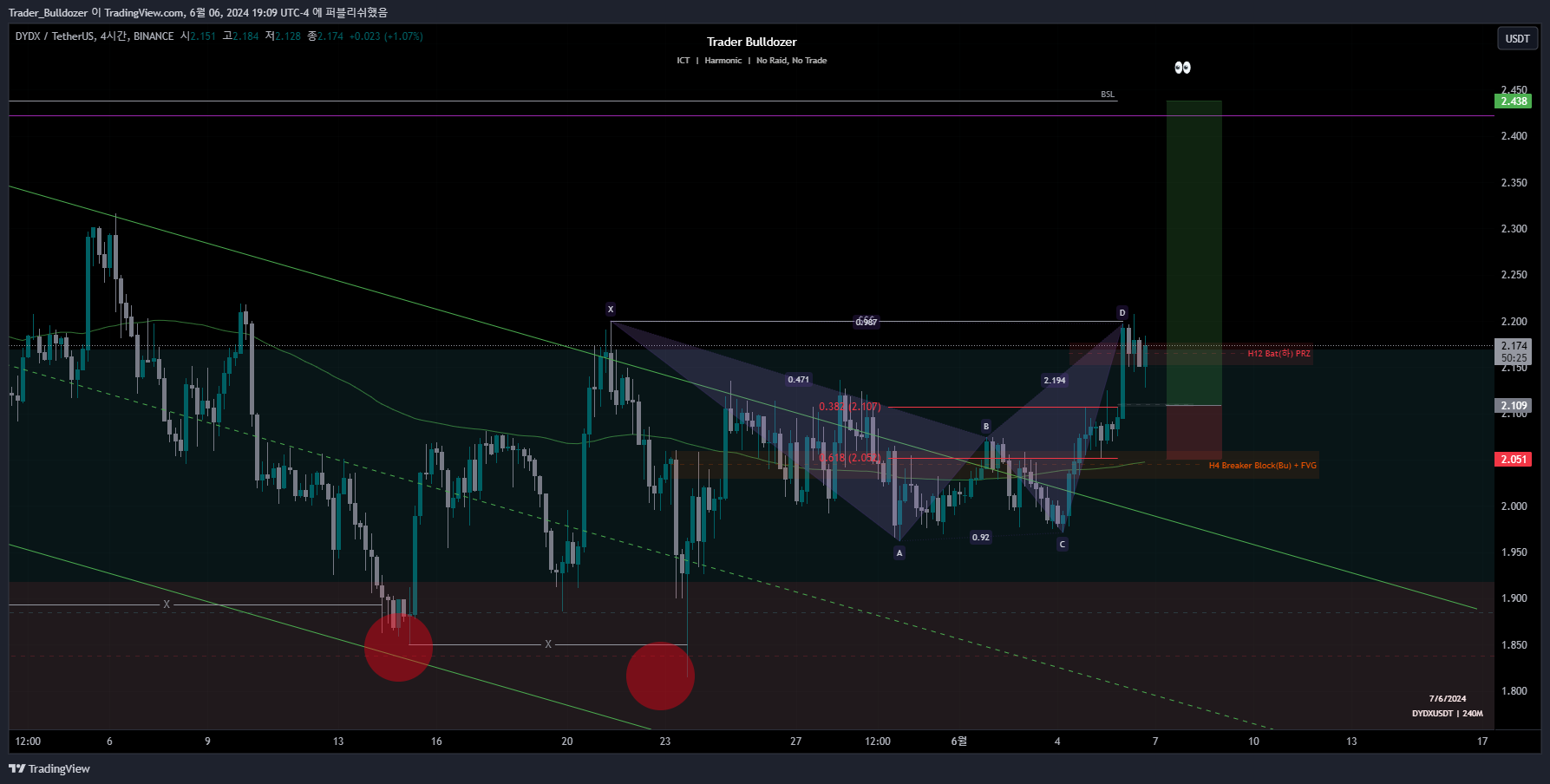Click the TradingView logo
Image resolution: width=1550 pixels, height=784 pixels.
click(x=49, y=768)
